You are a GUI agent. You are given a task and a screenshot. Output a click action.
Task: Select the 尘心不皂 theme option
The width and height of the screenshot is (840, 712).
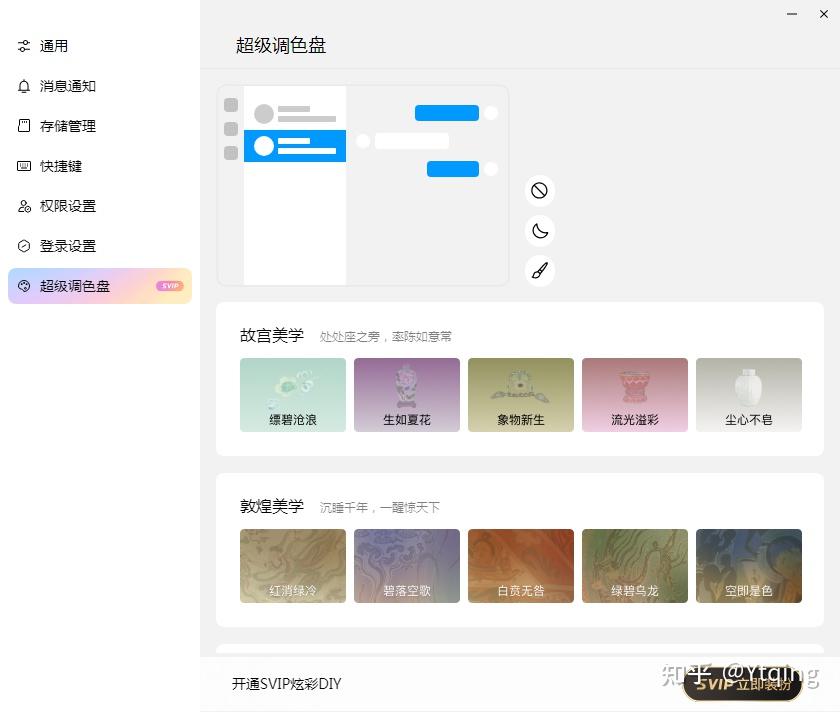pos(749,394)
